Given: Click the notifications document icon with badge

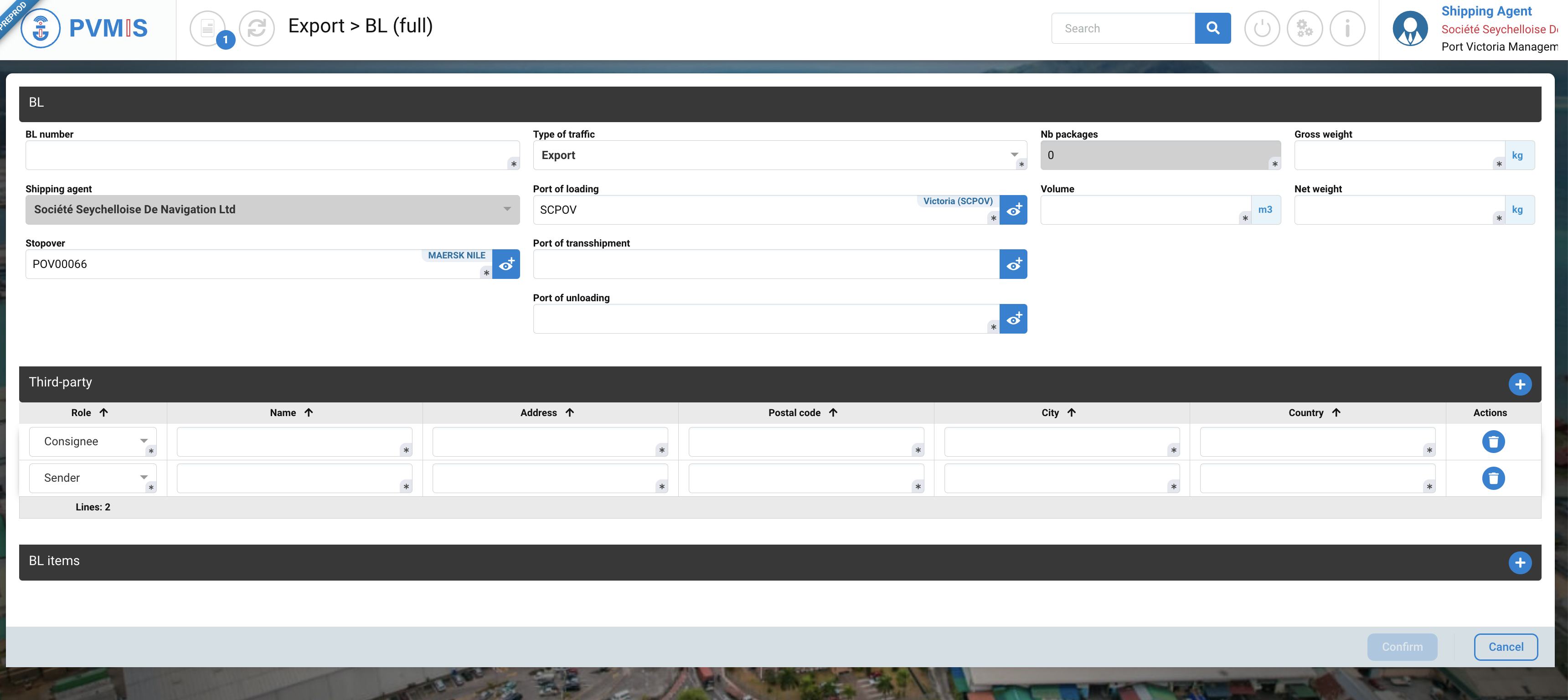Looking at the screenshot, I should point(208,28).
